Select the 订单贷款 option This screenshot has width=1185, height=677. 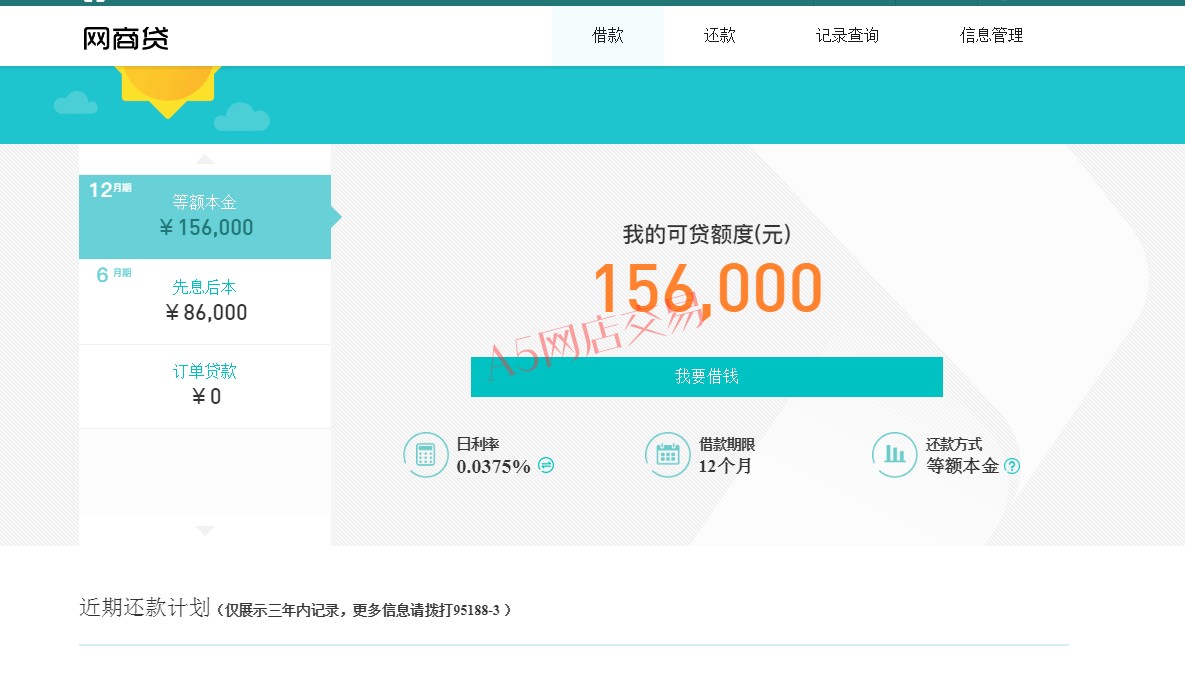[x=205, y=386]
